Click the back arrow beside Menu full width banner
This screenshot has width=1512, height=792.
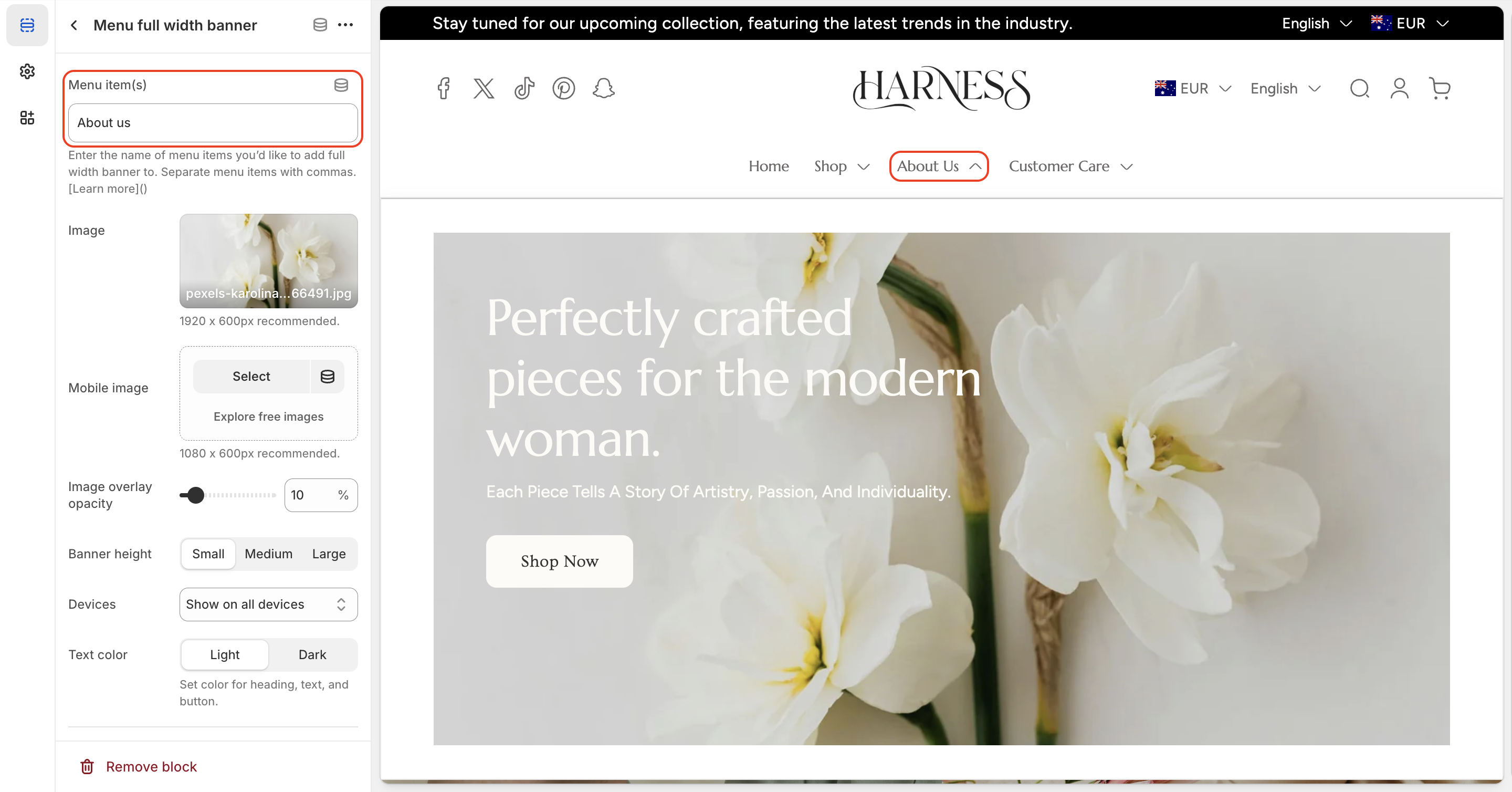pos(74,25)
